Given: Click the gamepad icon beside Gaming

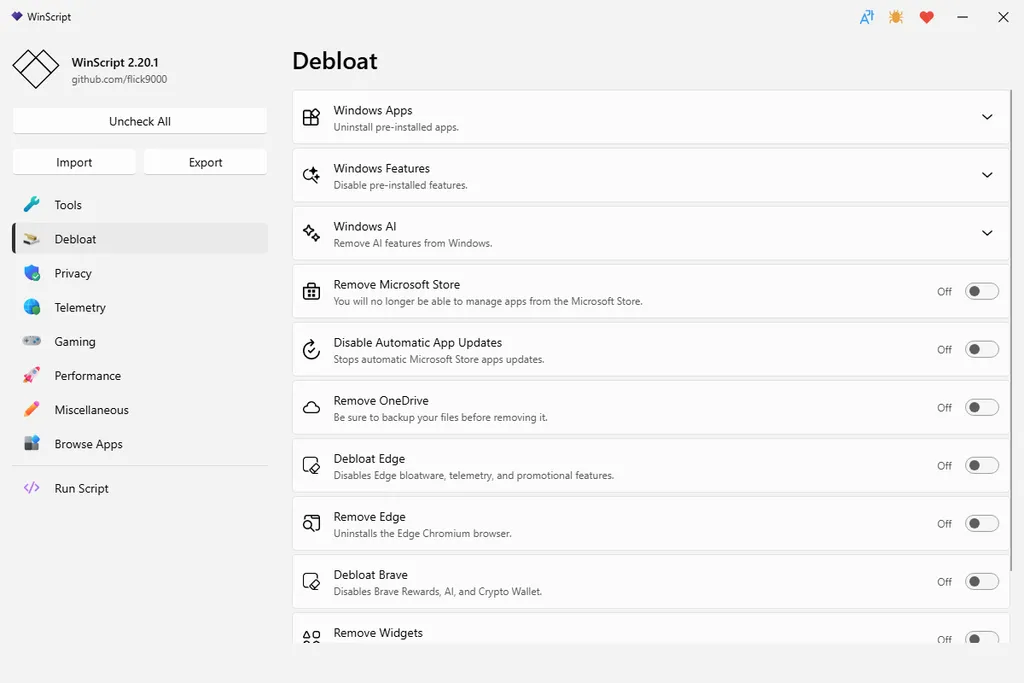Looking at the screenshot, I should 31,341.
